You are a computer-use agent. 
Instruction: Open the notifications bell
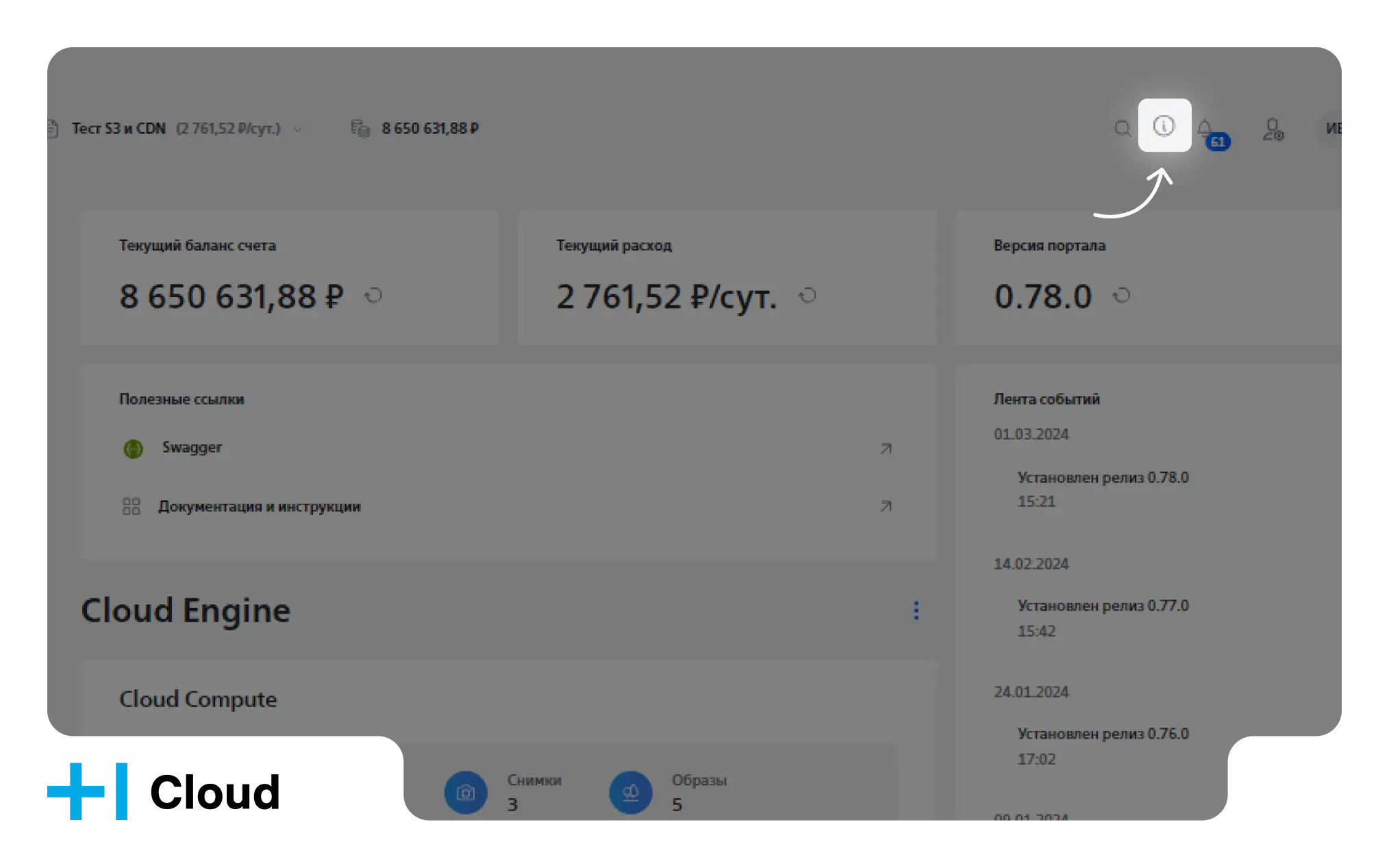tap(1205, 127)
